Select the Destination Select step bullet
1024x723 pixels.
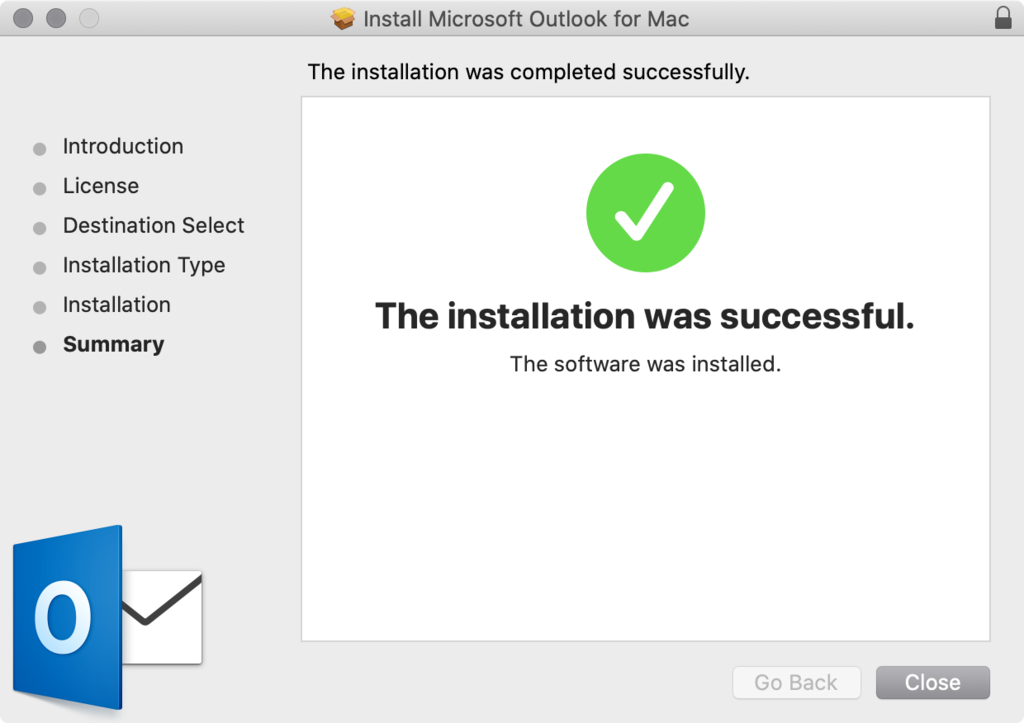coord(38,227)
